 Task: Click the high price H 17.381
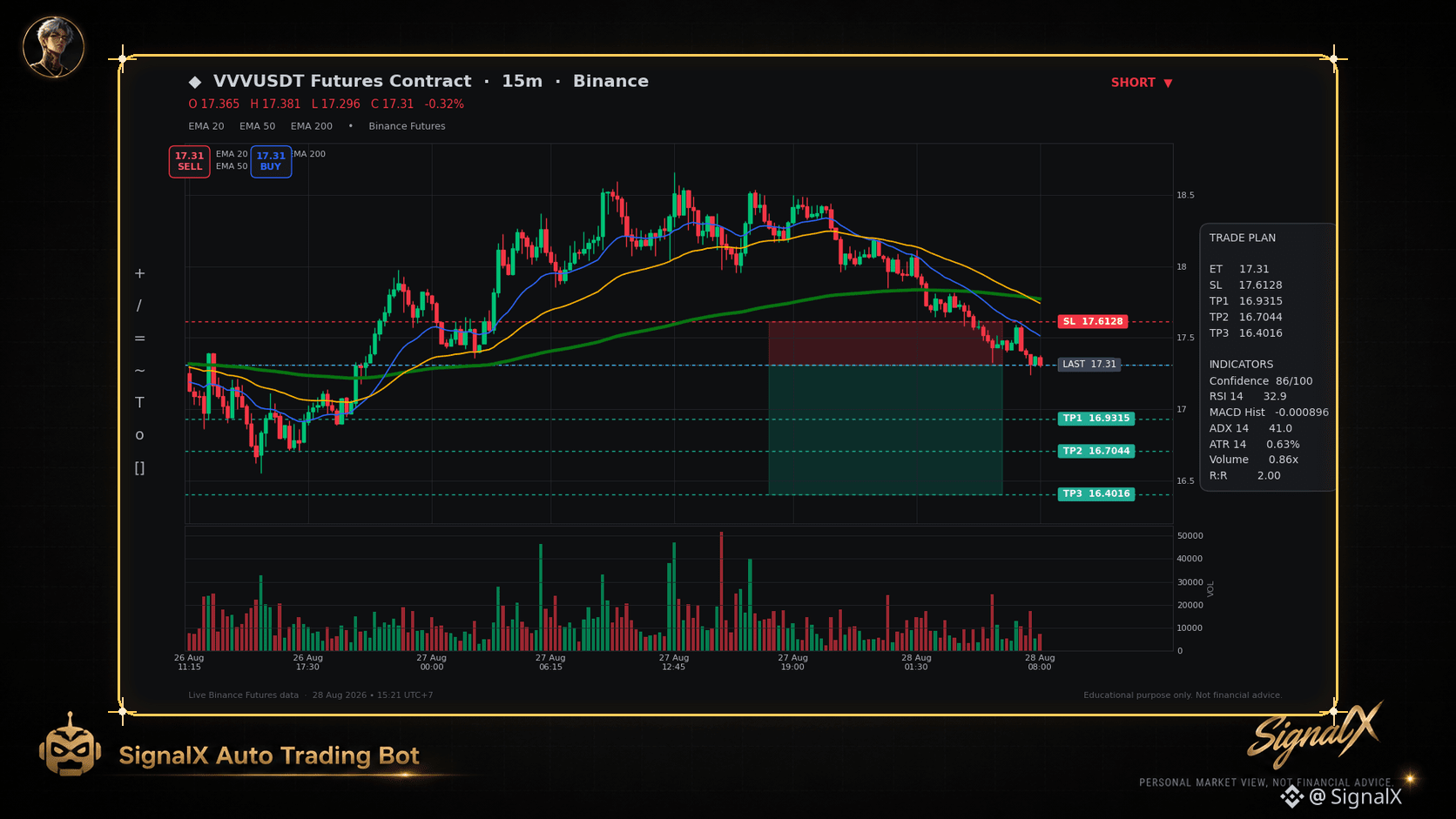point(275,104)
